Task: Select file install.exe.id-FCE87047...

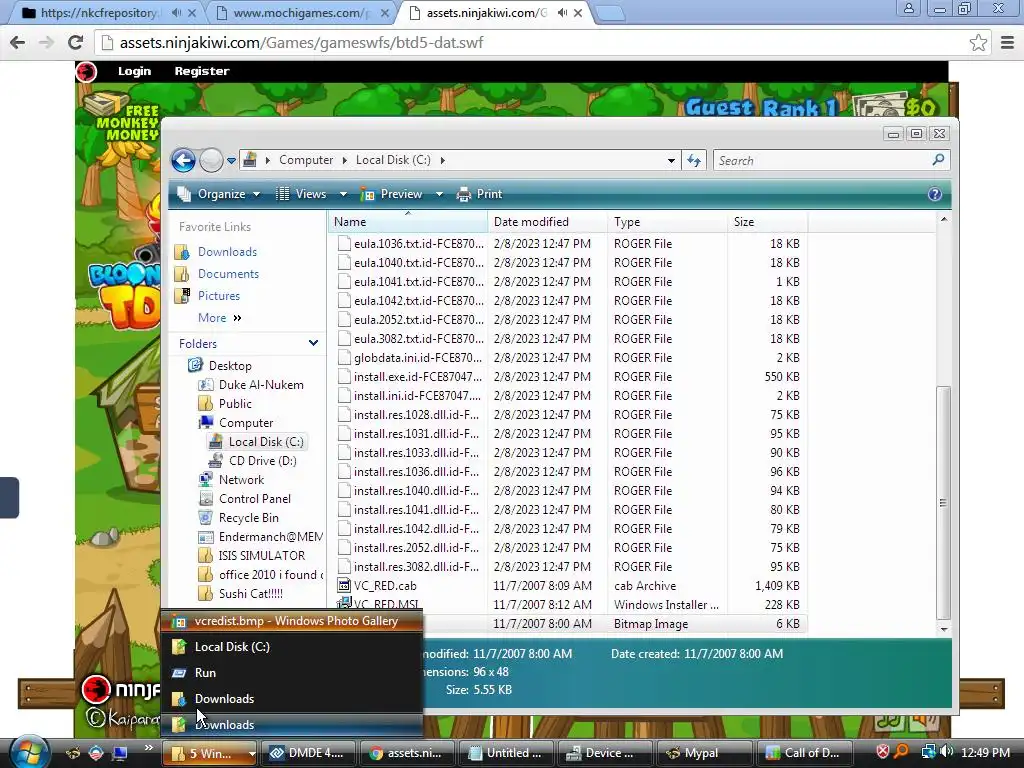Action: 418,377
